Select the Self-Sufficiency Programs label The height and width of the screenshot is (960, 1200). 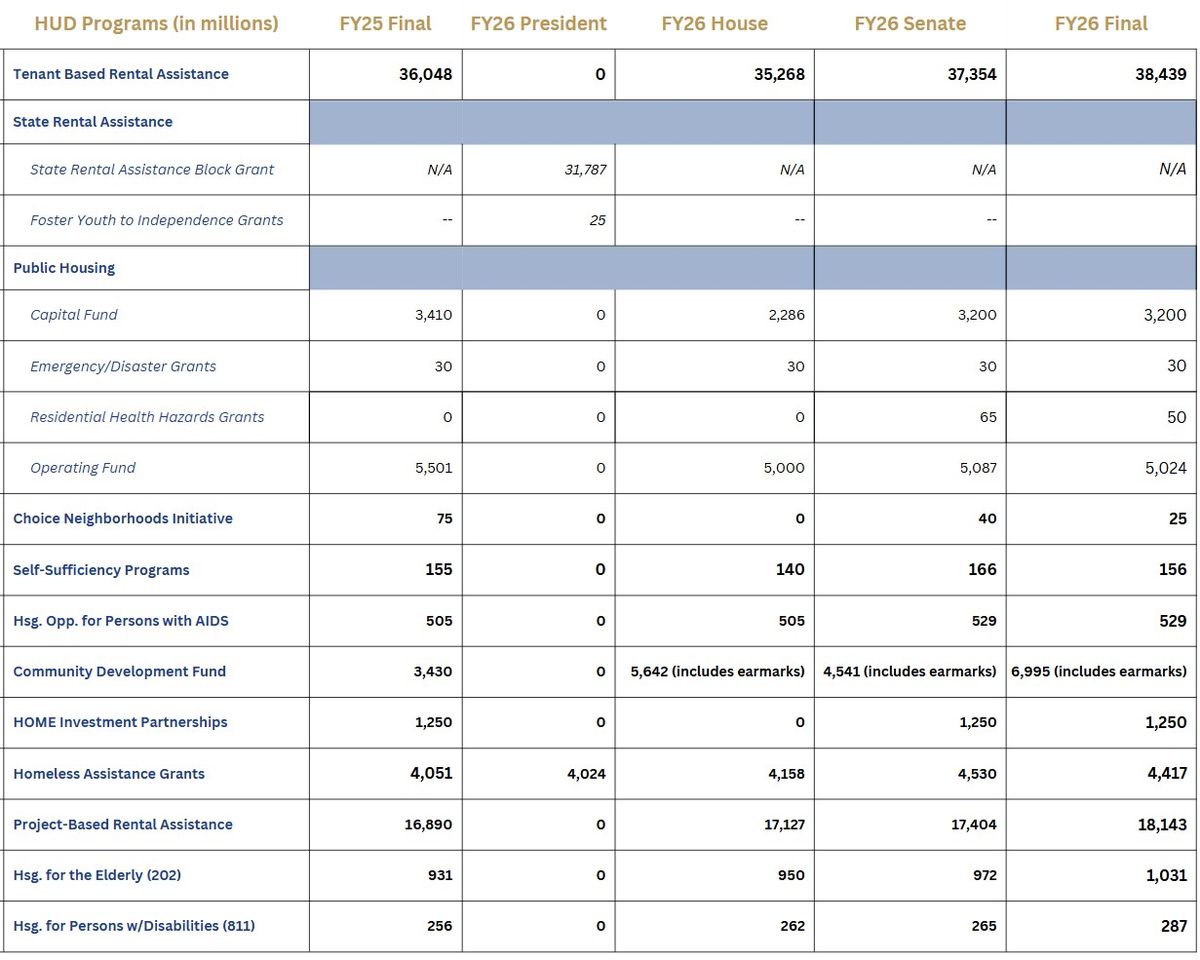pyautogui.click(x=101, y=570)
